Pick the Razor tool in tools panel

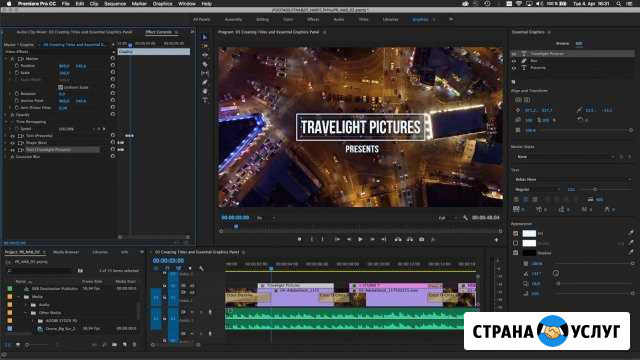[x=205, y=64]
